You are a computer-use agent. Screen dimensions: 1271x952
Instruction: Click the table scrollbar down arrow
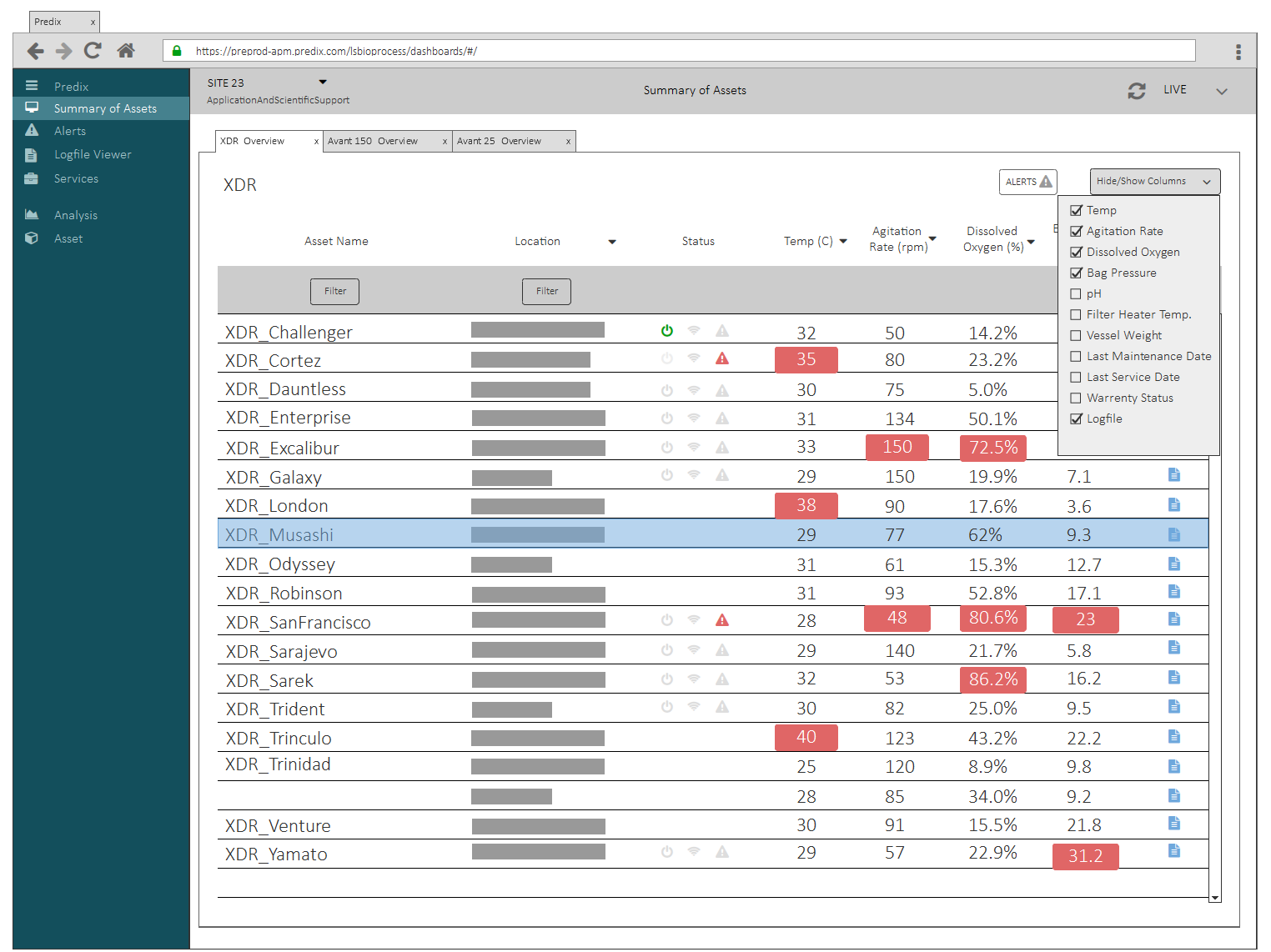coord(1215,898)
